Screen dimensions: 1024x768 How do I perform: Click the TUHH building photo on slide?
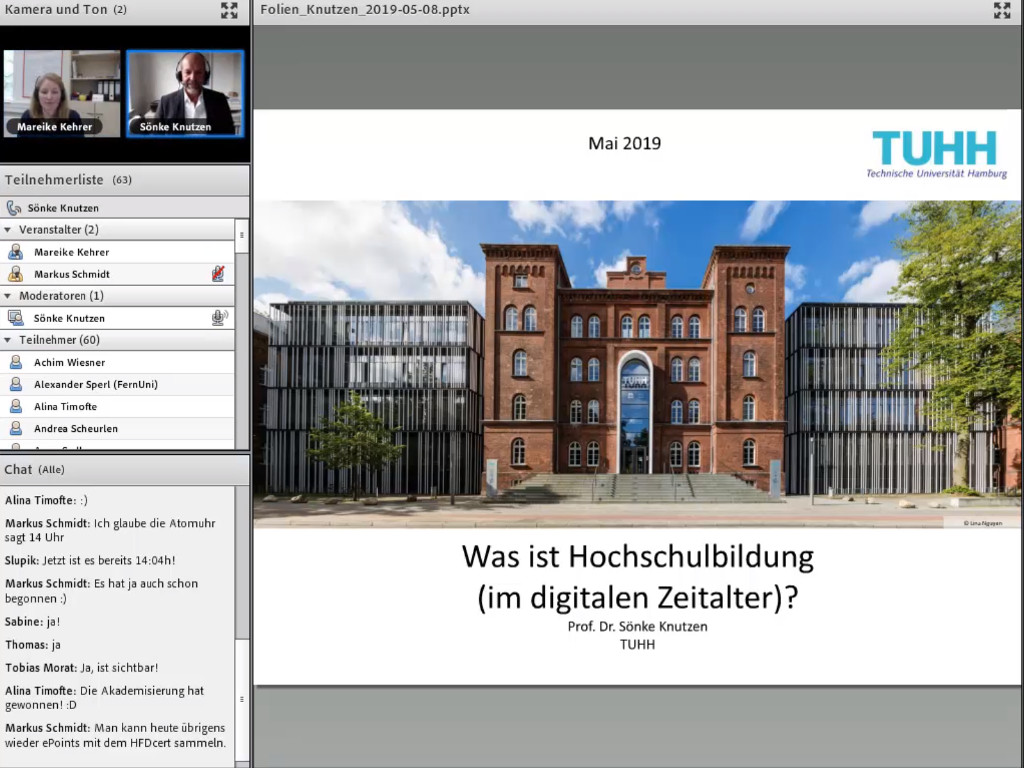point(637,364)
